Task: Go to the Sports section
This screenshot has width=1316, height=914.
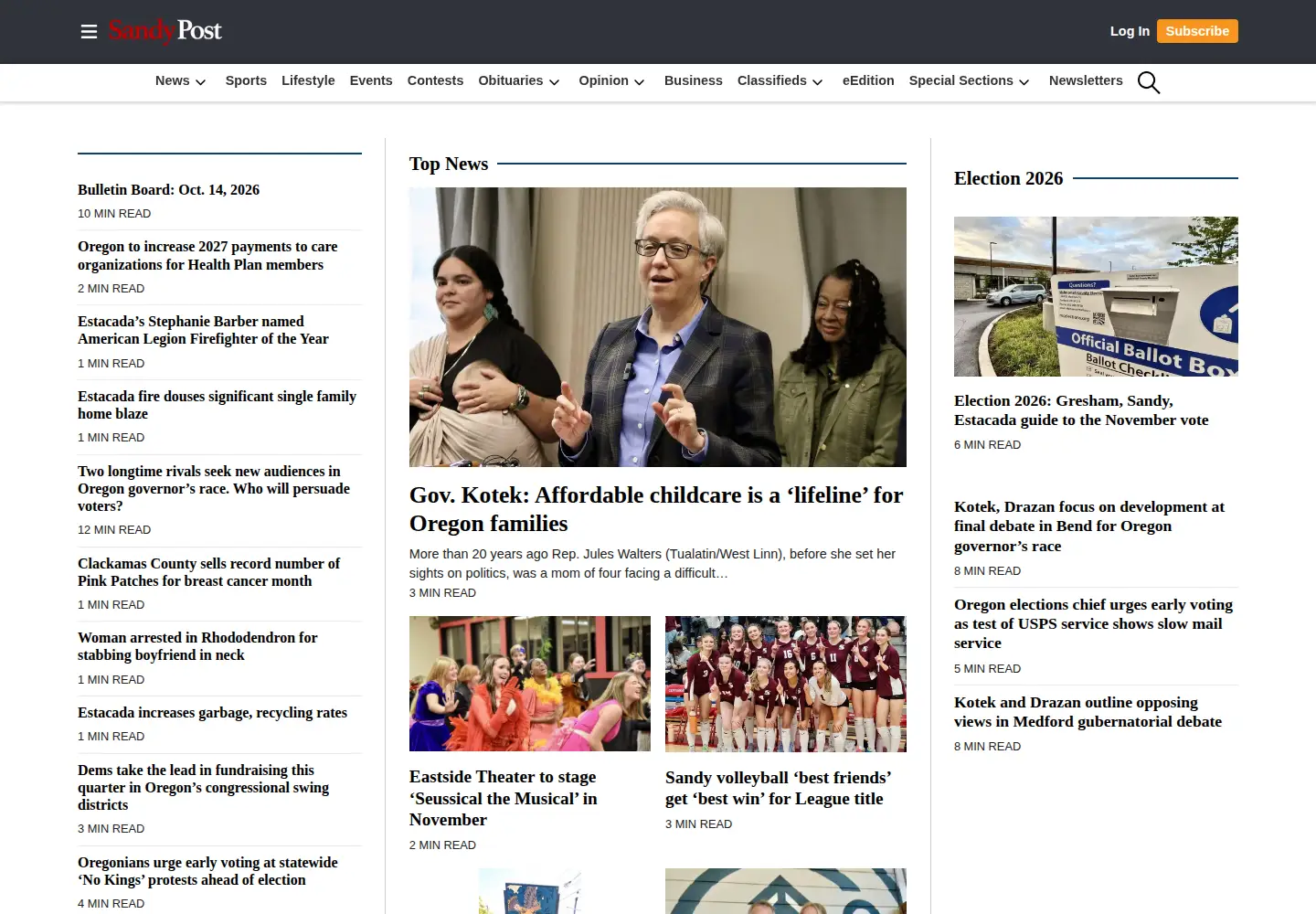Action: [x=246, y=80]
